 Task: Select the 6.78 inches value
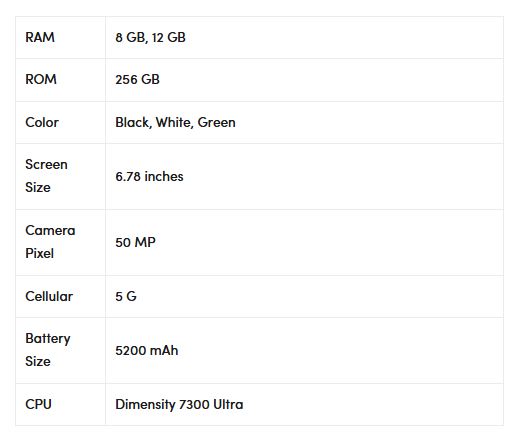tap(149, 176)
